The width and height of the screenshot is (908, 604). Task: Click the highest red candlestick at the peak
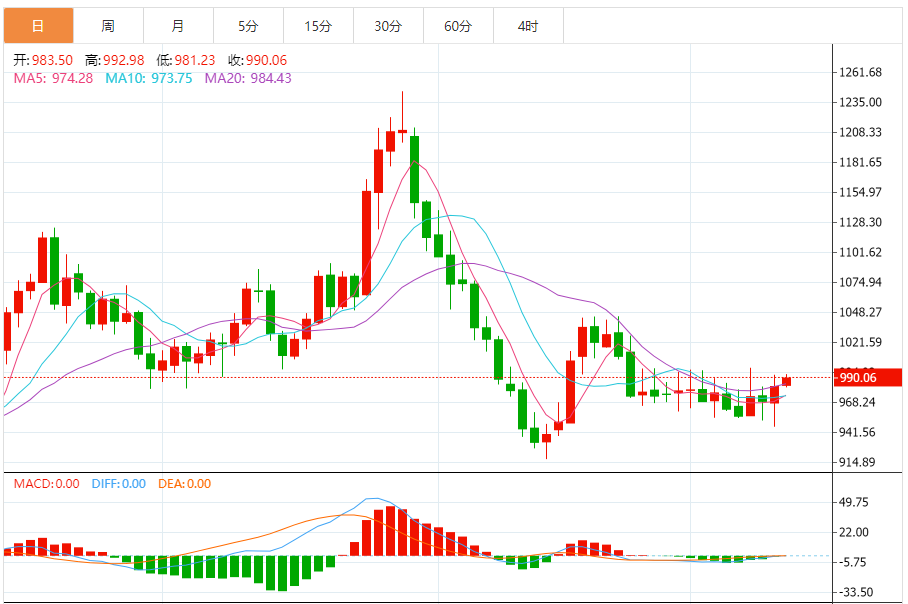pos(402,131)
